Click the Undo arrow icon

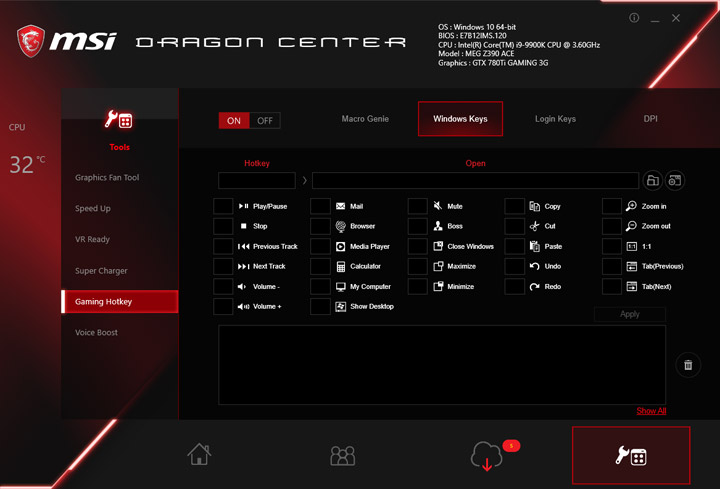tap(534, 266)
